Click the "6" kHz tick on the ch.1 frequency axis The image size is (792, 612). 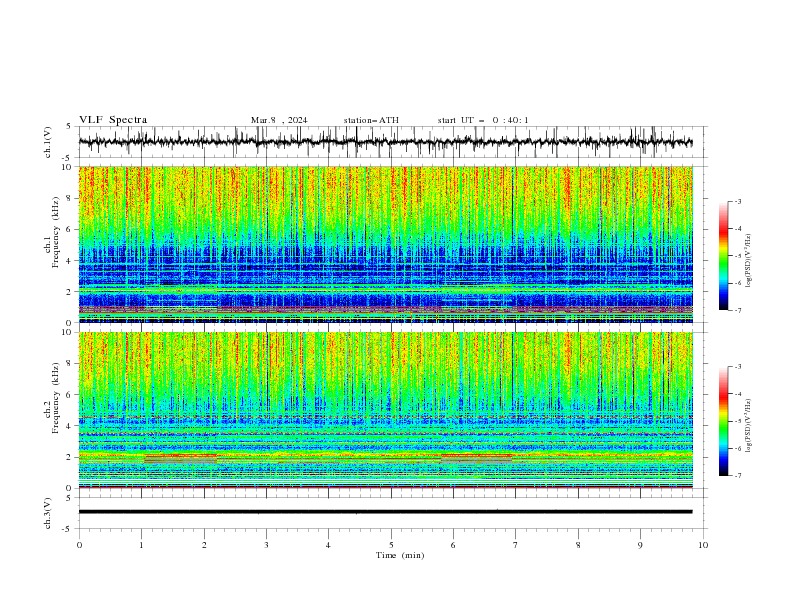click(x=70, y=229)
